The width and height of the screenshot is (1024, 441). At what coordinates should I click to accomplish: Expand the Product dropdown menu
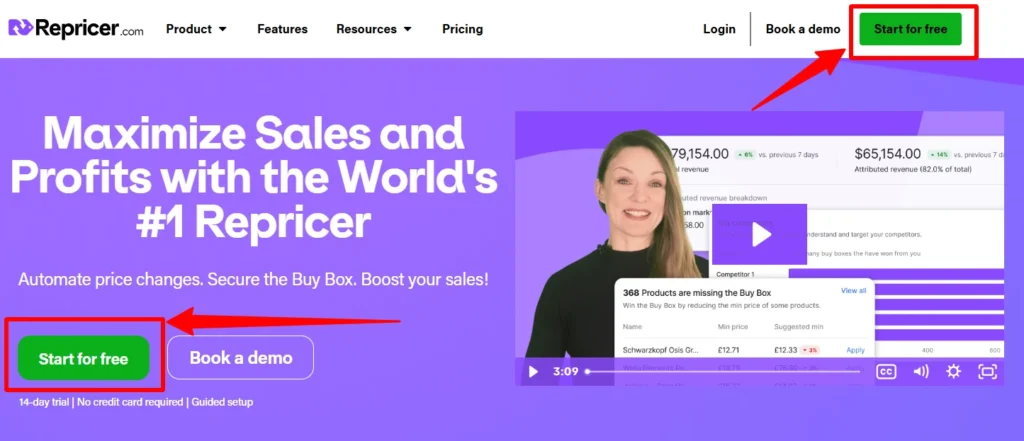196,29
